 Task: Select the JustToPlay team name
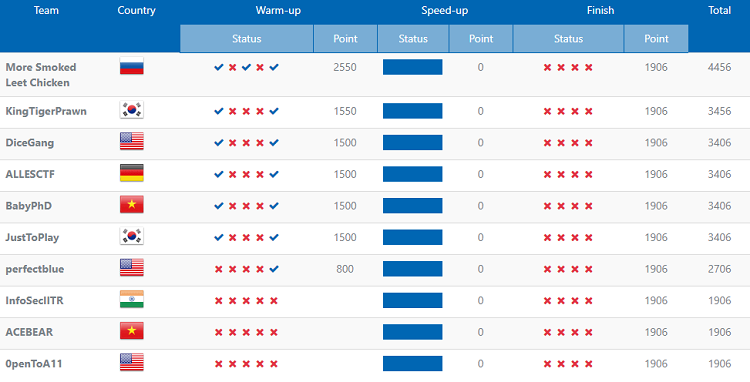coord(32,238)
